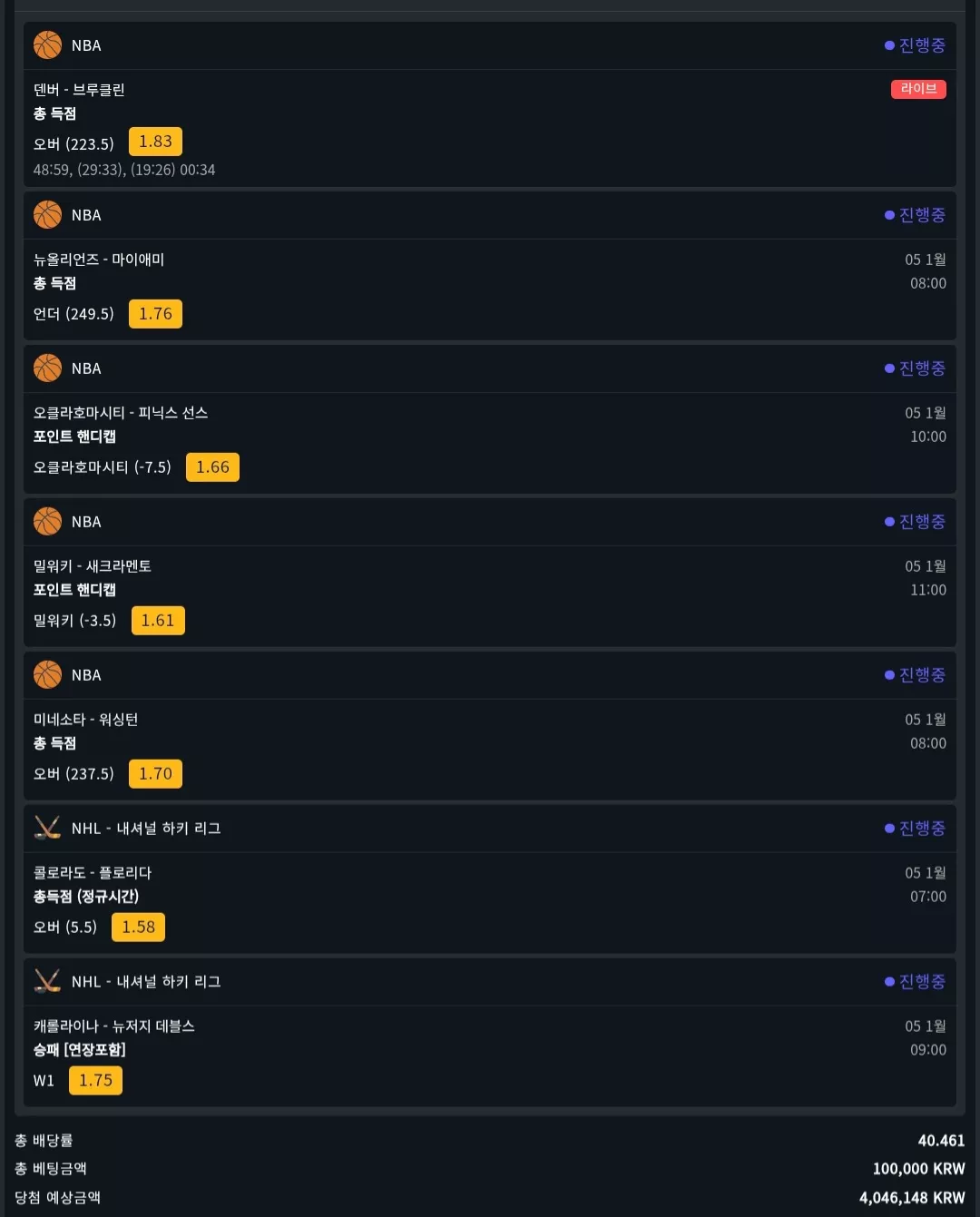Click the 1.61 odds for Milwaukee -3.5
The image size is (980, 1217).
coord(158,621)
